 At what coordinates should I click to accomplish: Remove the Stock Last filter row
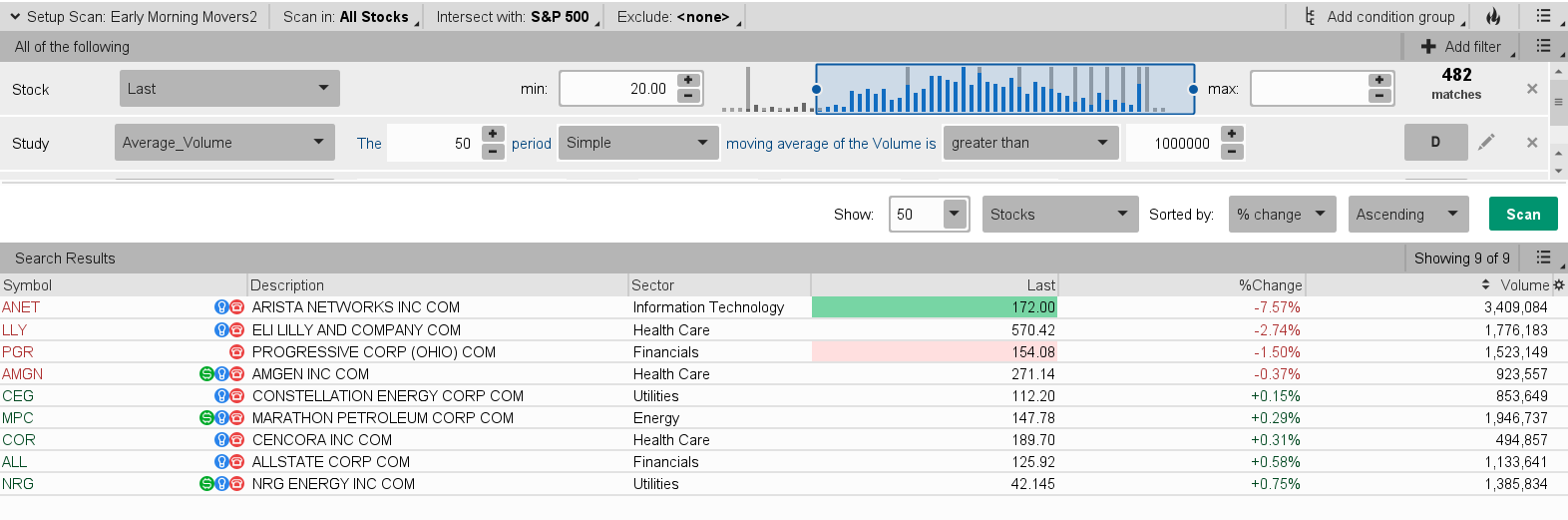click(x=1532, y=89)
